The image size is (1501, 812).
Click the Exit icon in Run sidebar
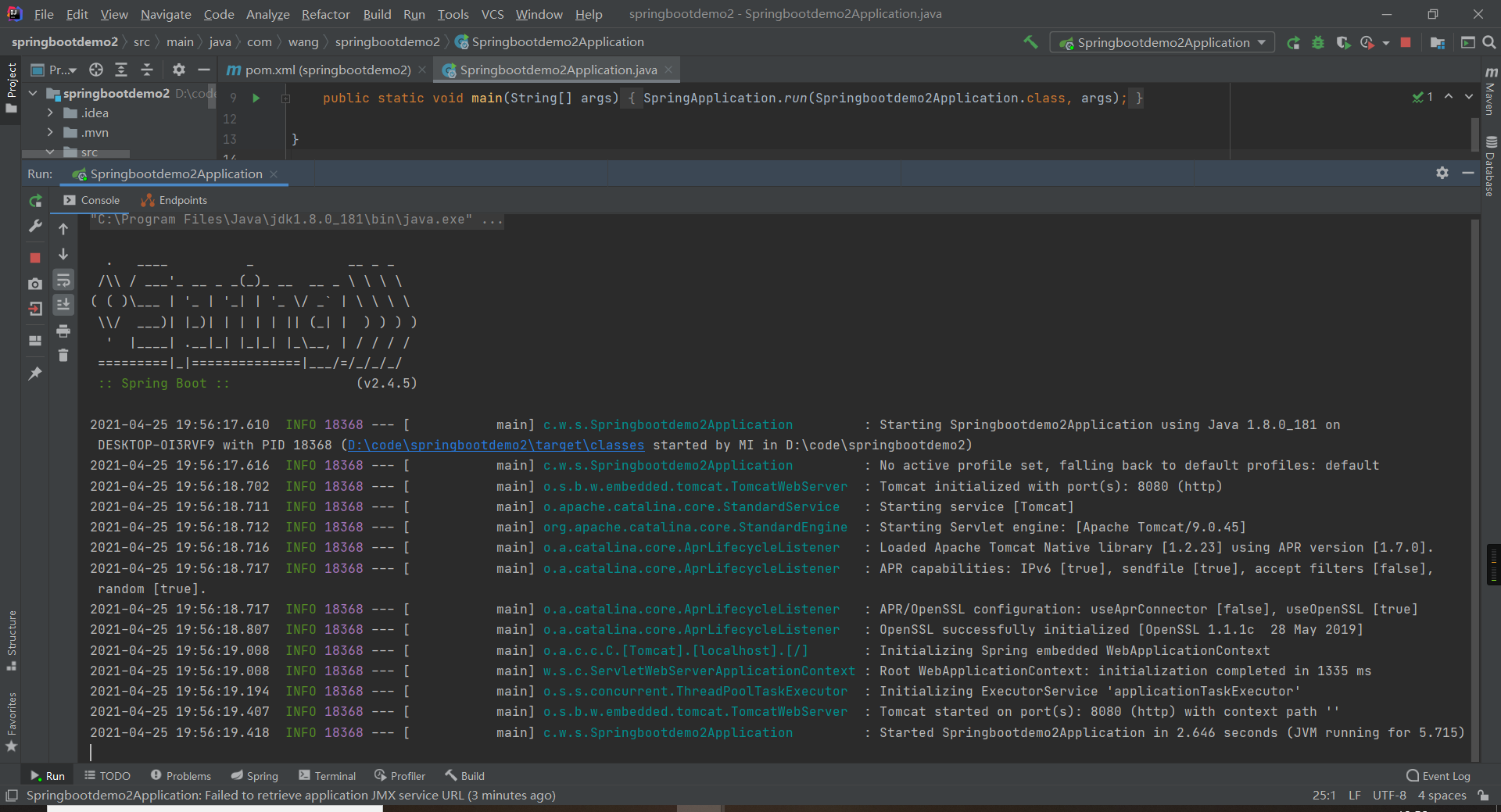tap(35, 309)
